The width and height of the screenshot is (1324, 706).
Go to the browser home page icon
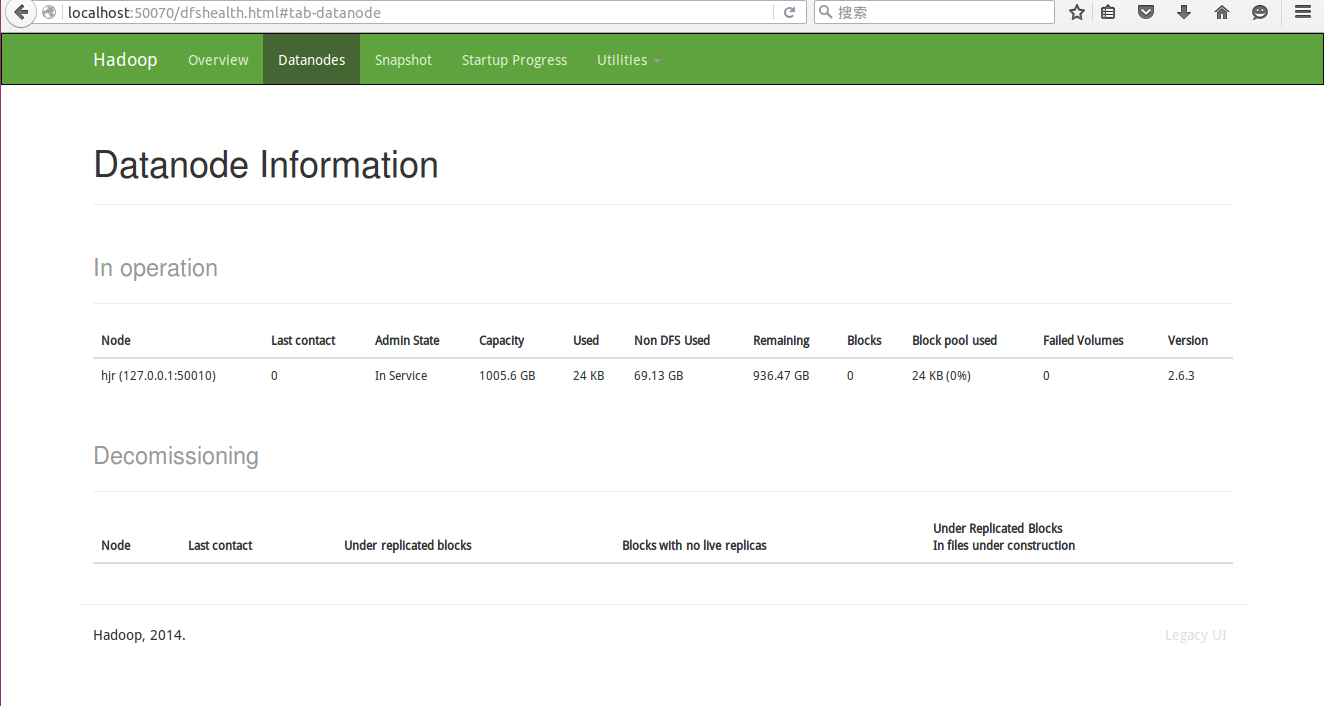click(1222, 13)
